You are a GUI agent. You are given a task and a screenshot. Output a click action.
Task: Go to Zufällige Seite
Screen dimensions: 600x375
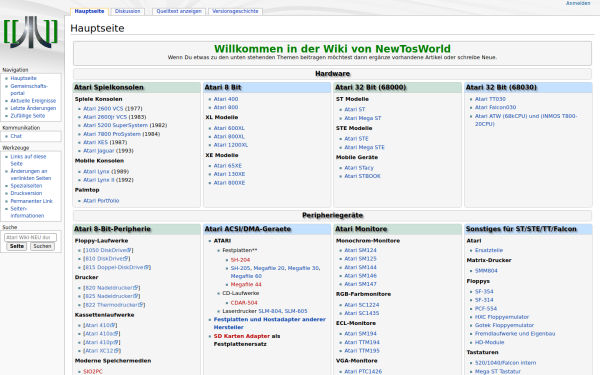[x=28, y=116]
